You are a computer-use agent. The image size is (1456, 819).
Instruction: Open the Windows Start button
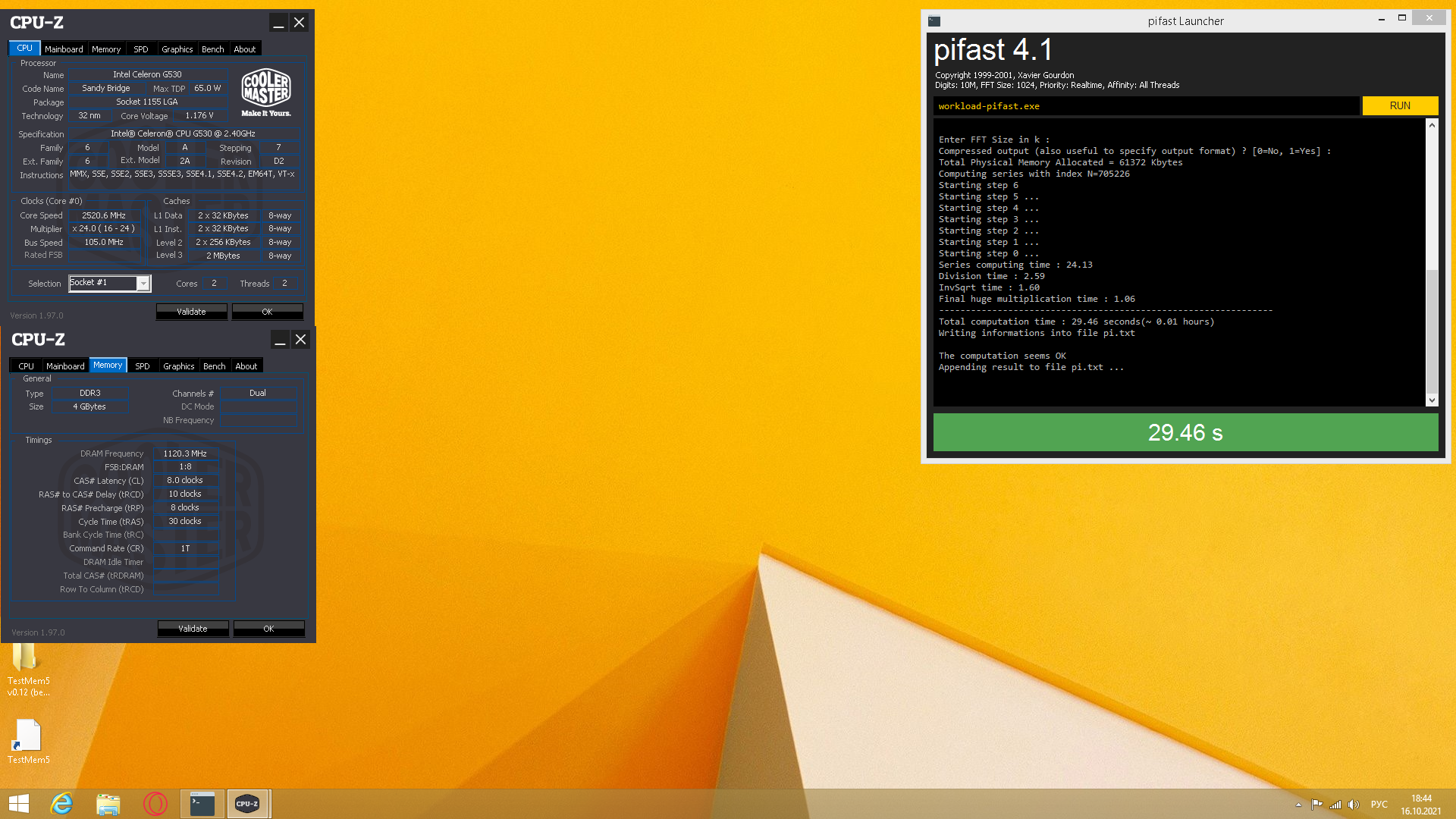point(19,804)
